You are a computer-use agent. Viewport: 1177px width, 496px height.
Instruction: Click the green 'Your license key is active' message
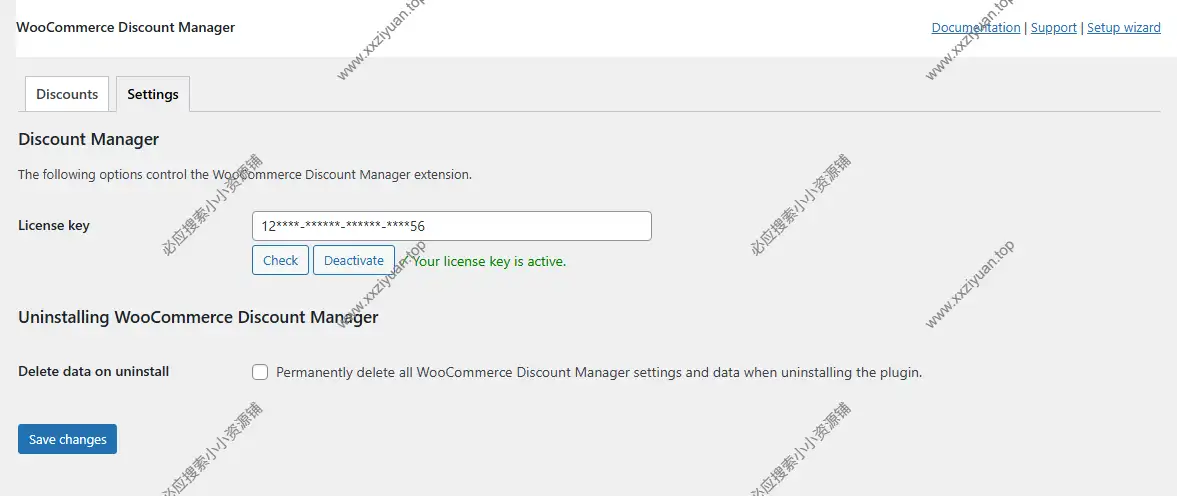click(x=490, y=262)
